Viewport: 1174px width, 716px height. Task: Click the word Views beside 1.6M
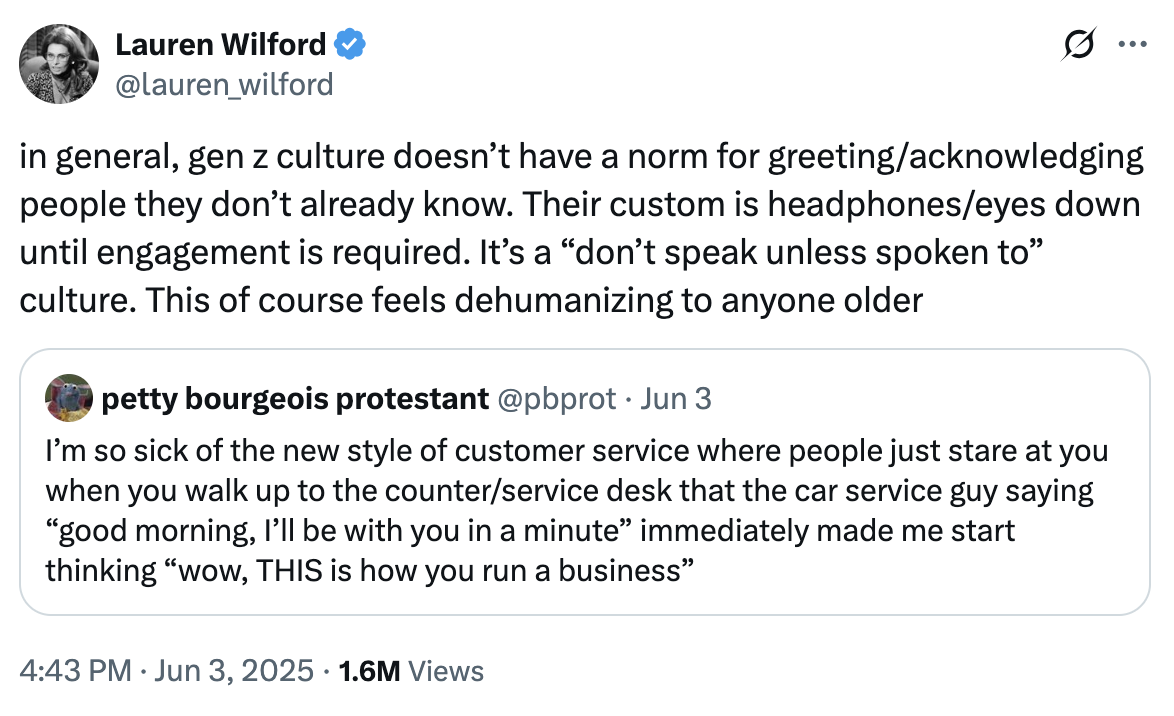[446, 670]
